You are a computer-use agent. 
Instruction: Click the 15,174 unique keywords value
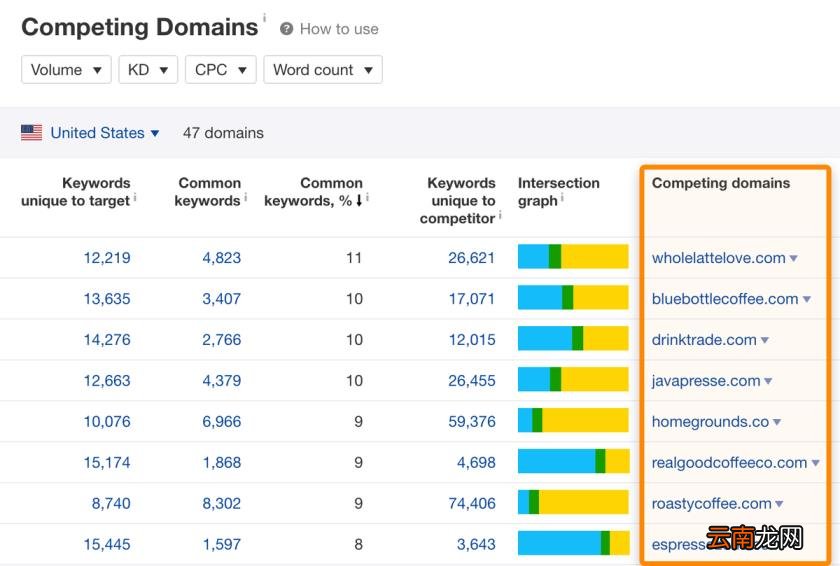107,463
